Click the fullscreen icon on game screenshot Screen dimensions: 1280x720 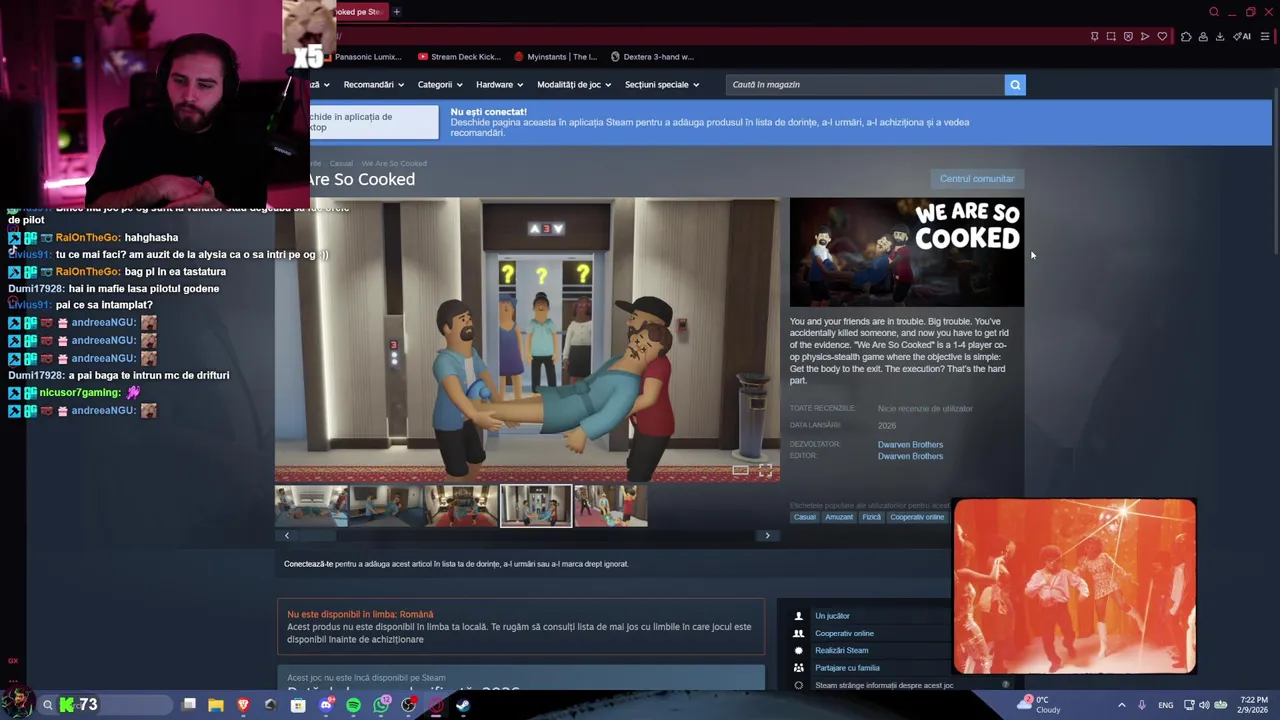tap(765, 470)
